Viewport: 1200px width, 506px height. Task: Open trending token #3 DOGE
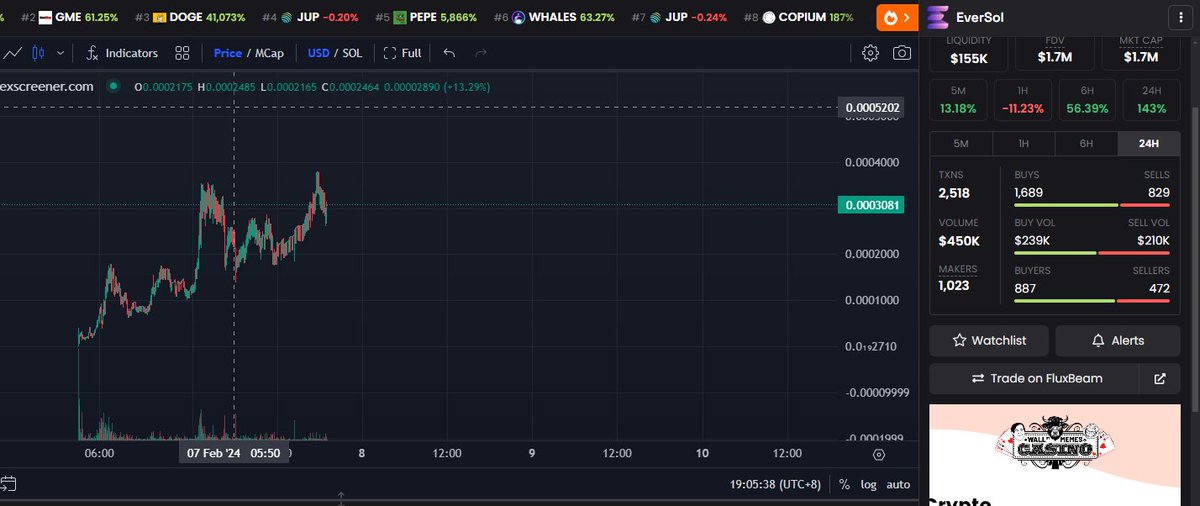(x=190, y=18)
